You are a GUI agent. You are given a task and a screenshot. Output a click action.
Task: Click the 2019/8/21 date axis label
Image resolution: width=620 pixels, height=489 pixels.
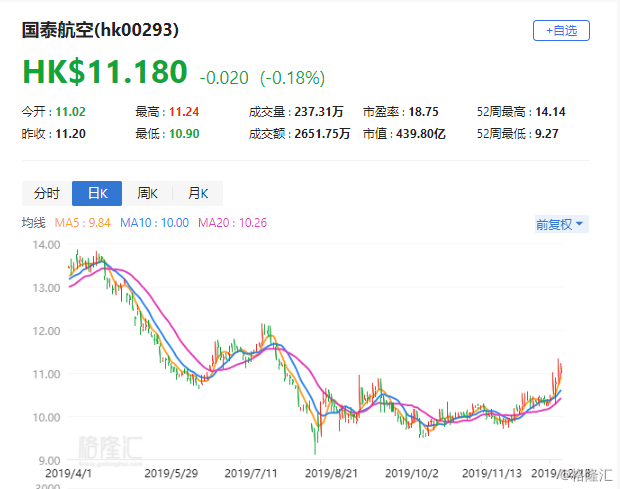point(331,473)
